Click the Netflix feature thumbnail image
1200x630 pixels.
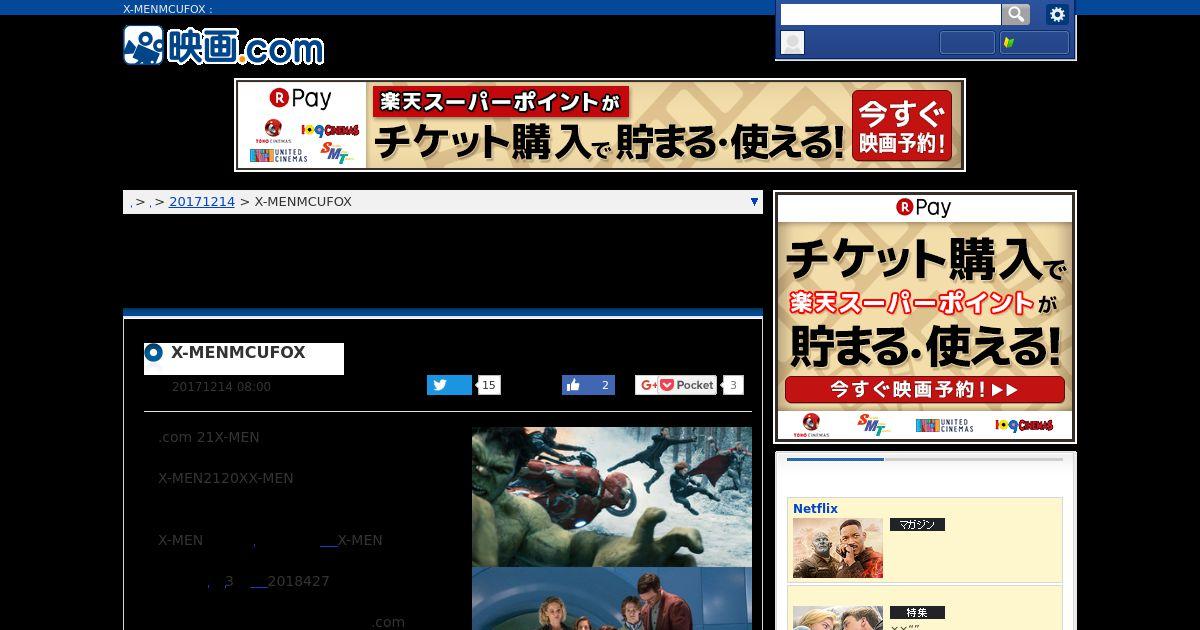pos(838,548)
